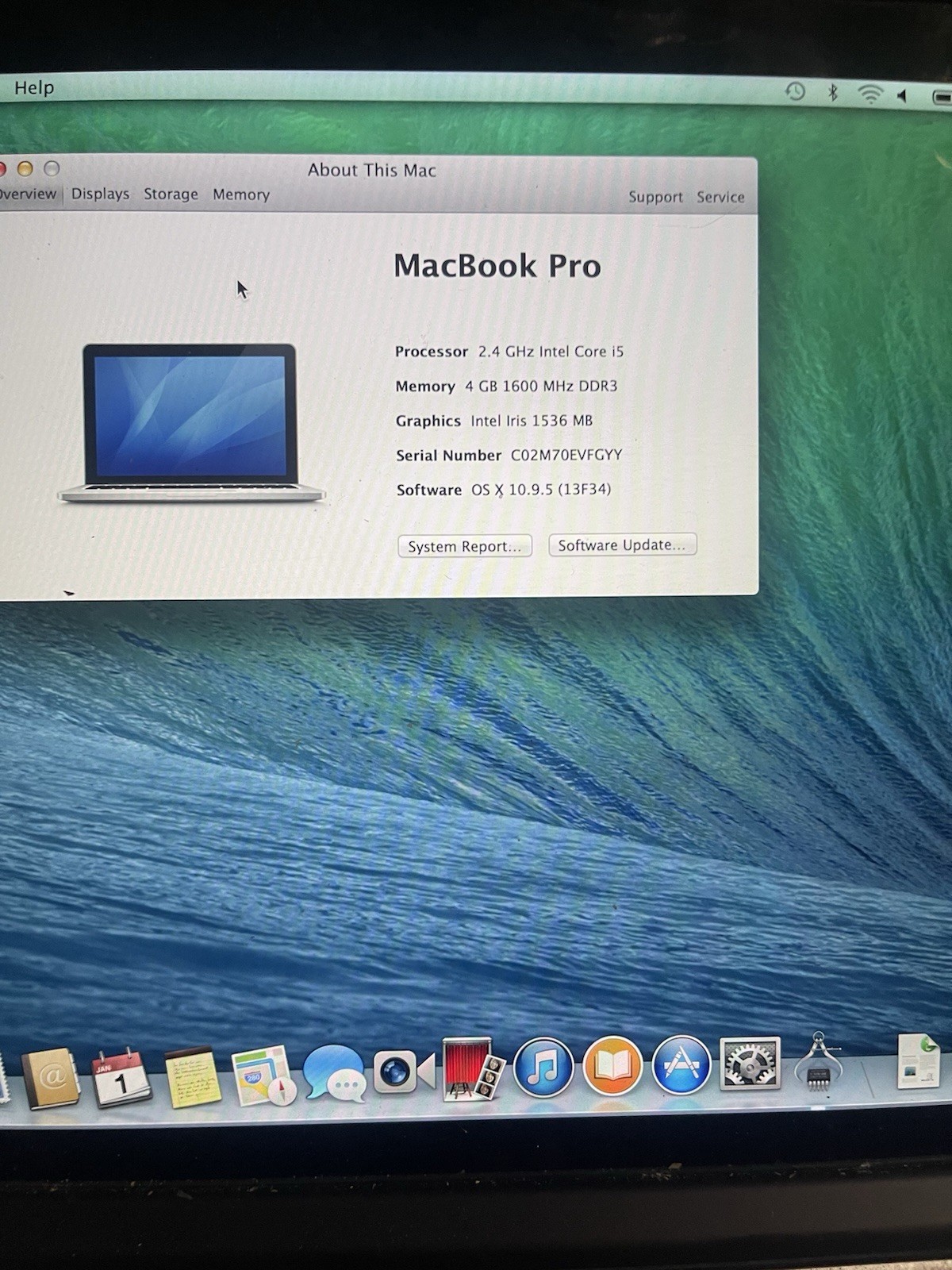Open System Preferences from the Dock
The image size is (952, 1270).
(x=750, y=1063)
